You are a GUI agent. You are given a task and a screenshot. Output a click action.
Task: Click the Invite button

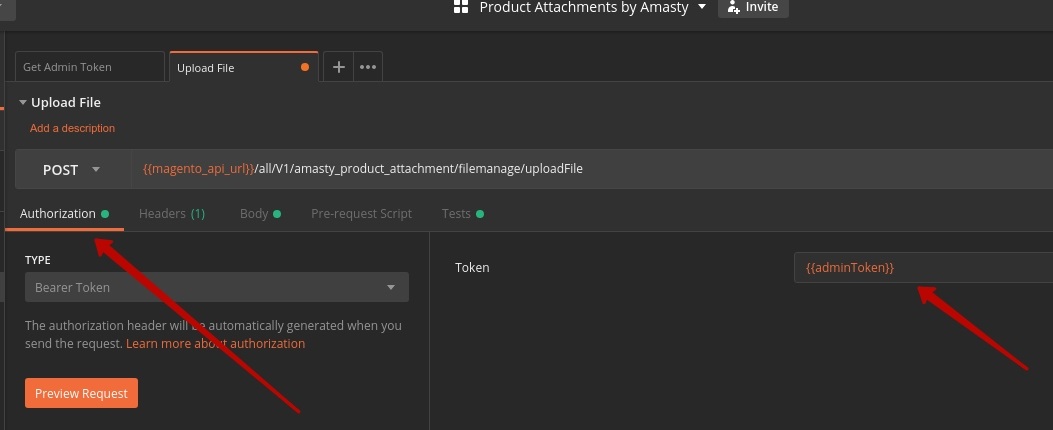[x=753, y=7]
